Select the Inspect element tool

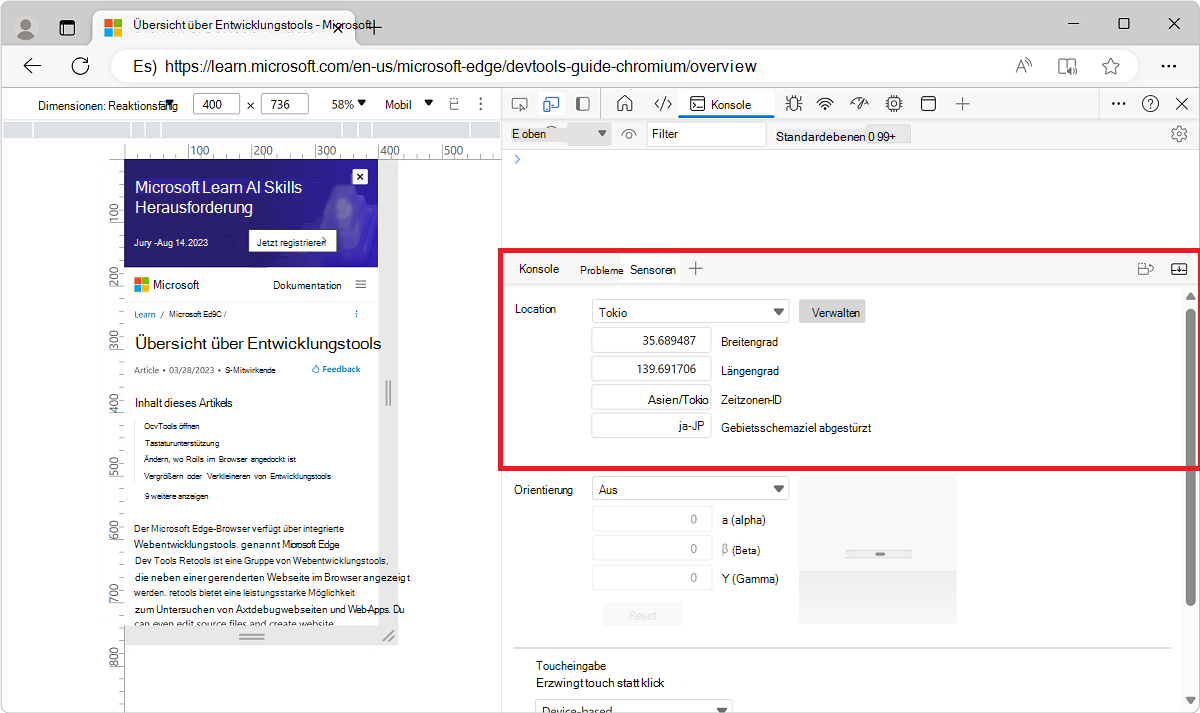[x=519, y=103]
